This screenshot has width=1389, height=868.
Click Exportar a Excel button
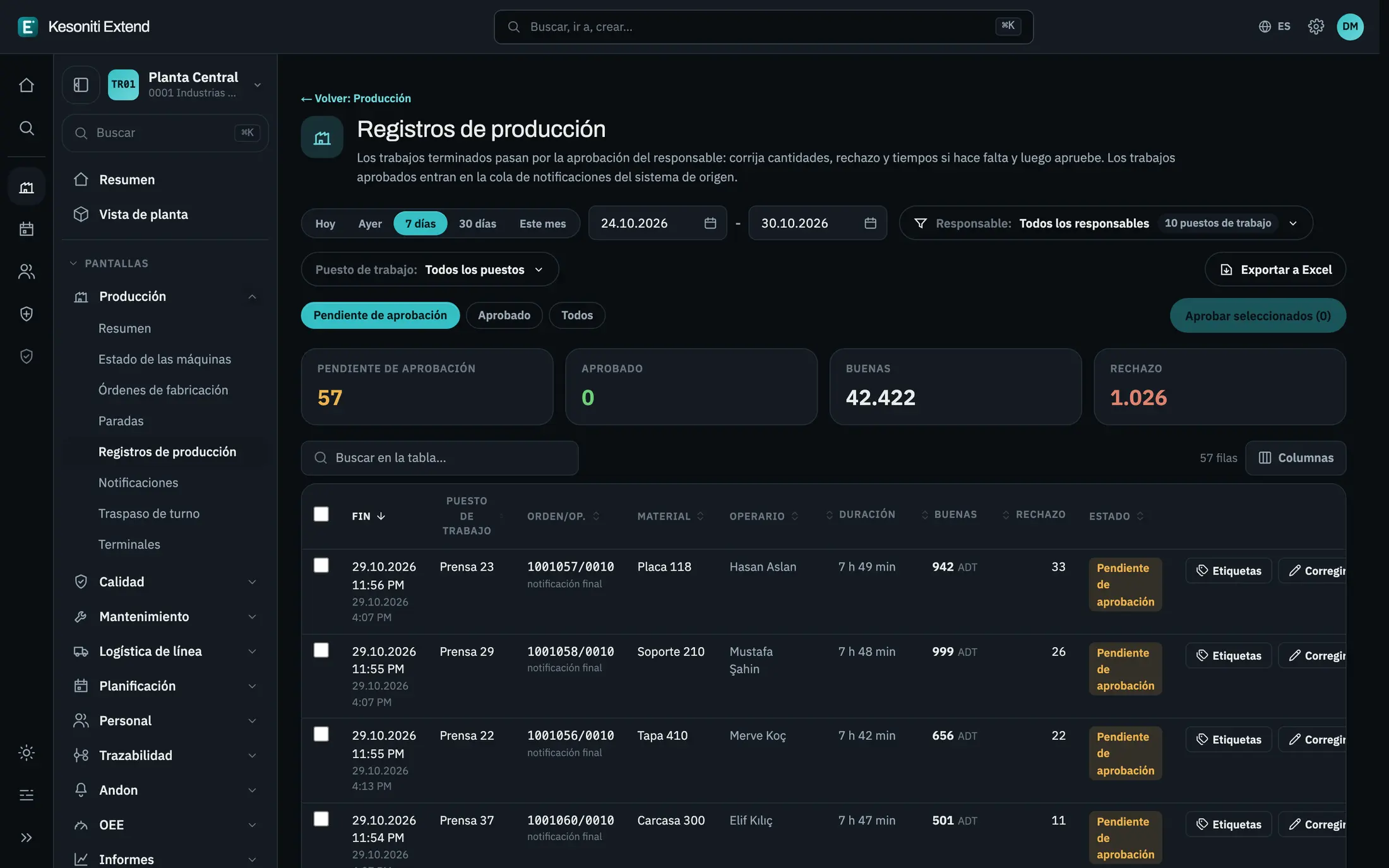click(x=1275, y=270)
